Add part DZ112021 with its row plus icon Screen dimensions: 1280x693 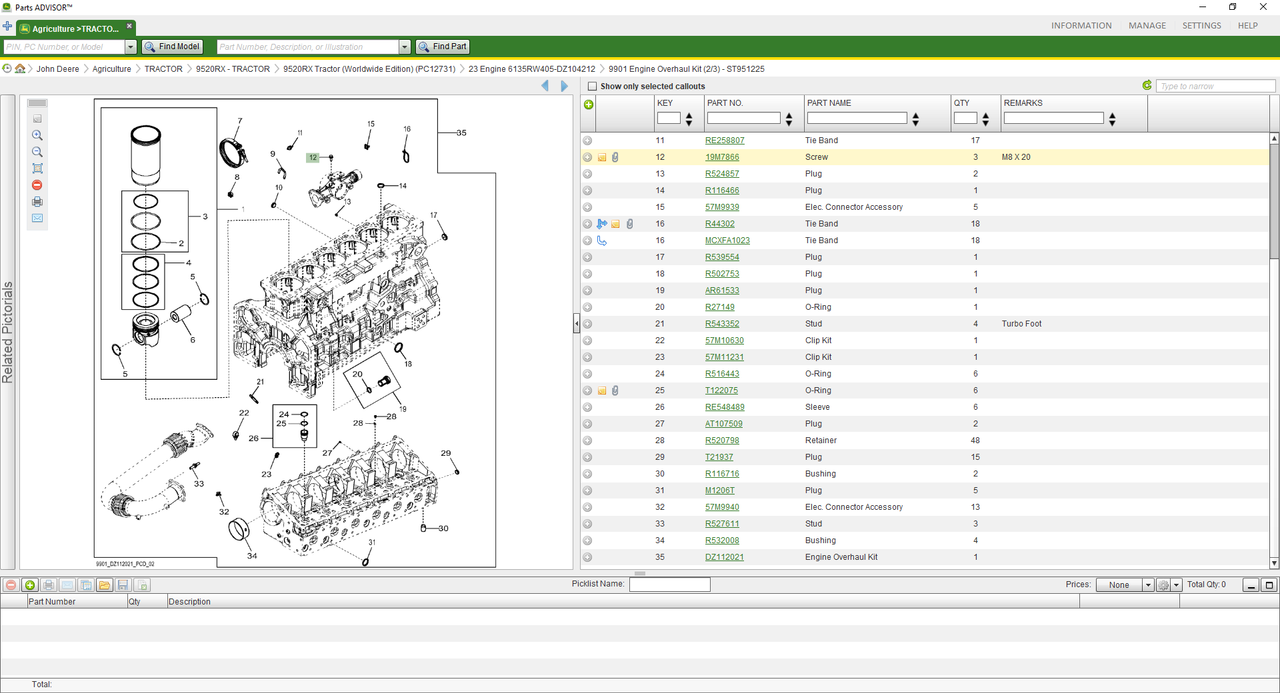(588, 558)
